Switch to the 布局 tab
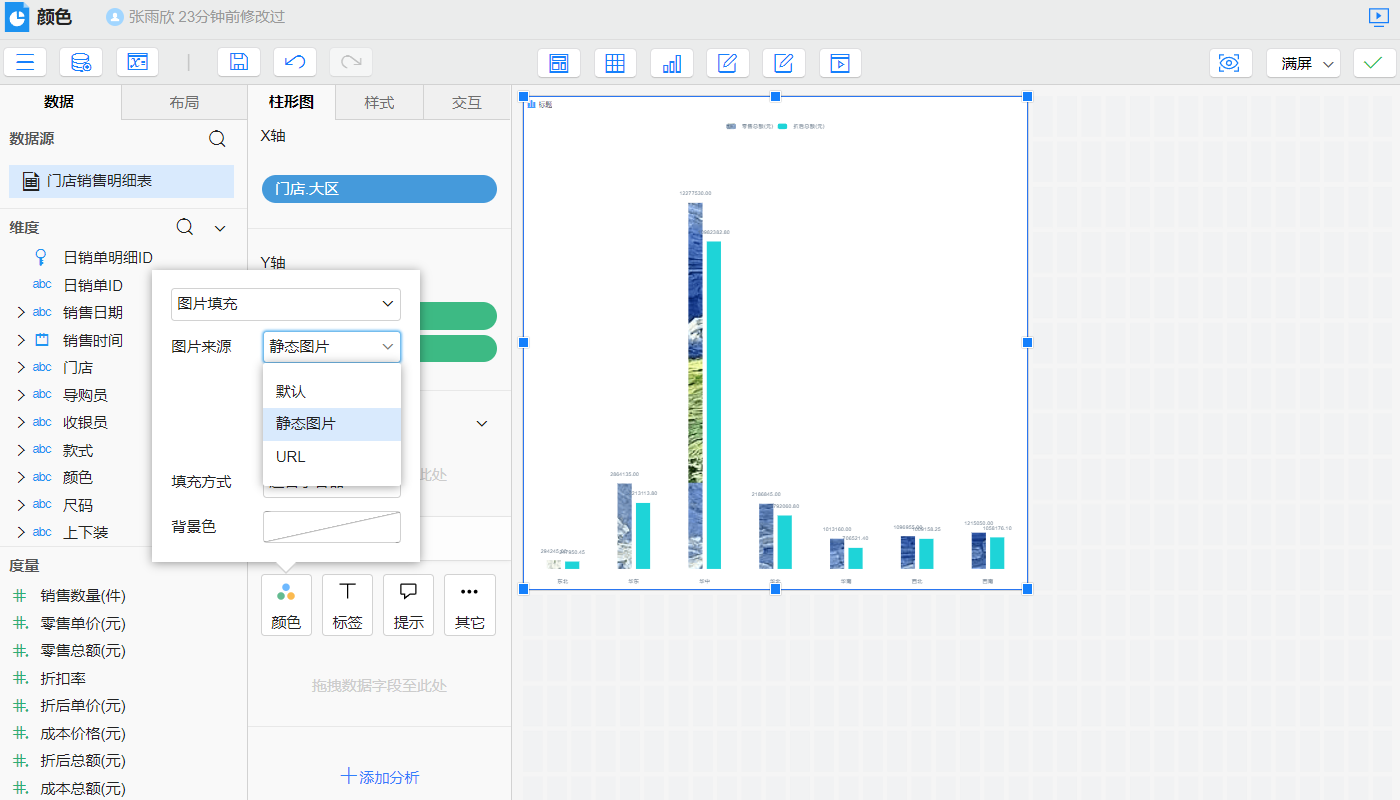The height and width of the screenshot is (800, 1400). click(x=184, y=103)
